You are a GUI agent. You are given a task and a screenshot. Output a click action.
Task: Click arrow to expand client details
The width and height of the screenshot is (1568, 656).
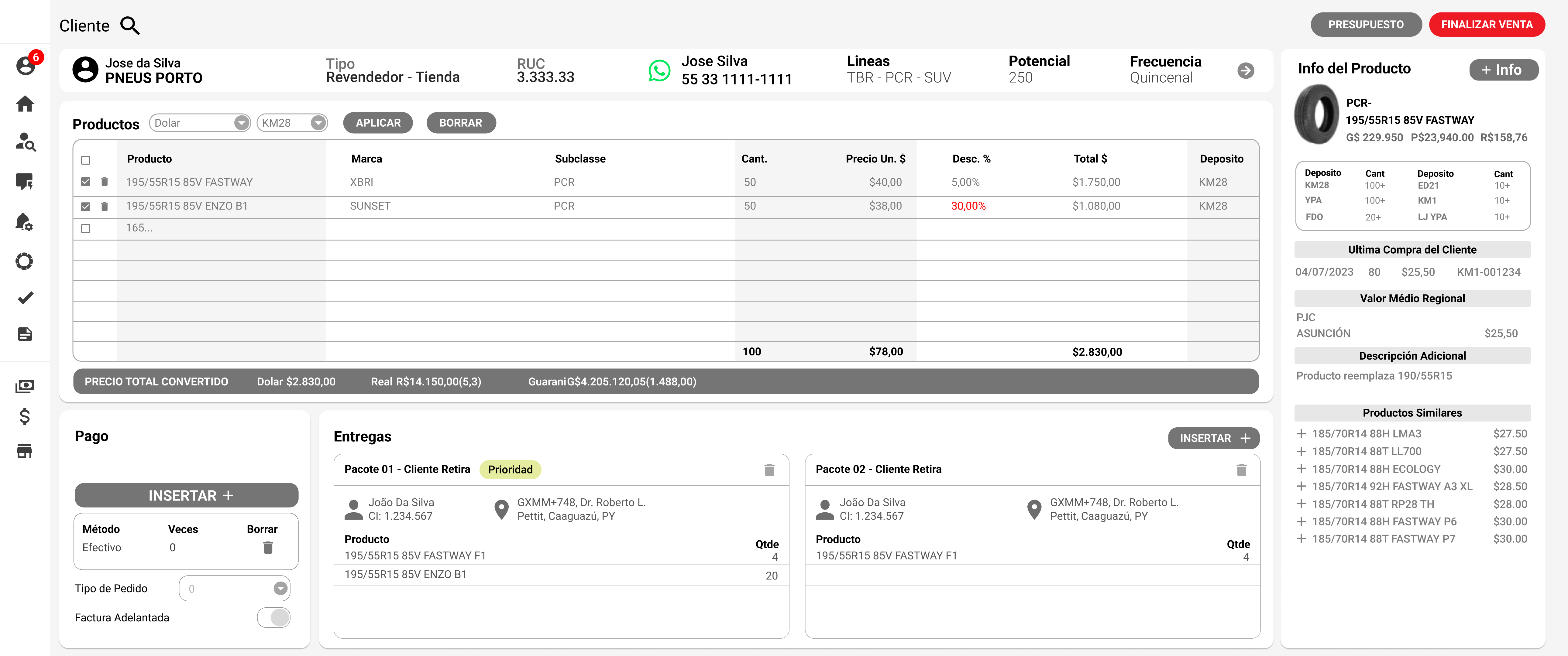pos(1245,70)
